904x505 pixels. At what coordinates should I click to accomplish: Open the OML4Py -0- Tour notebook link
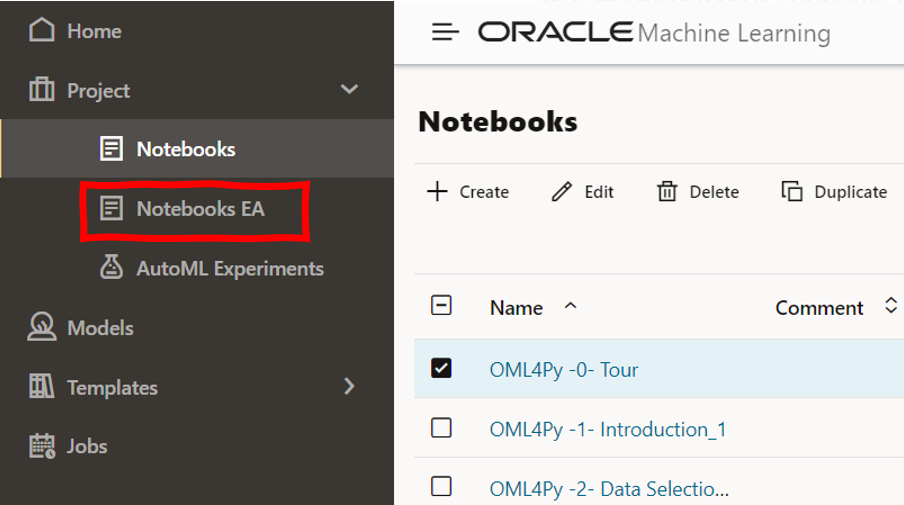point(563,369)
